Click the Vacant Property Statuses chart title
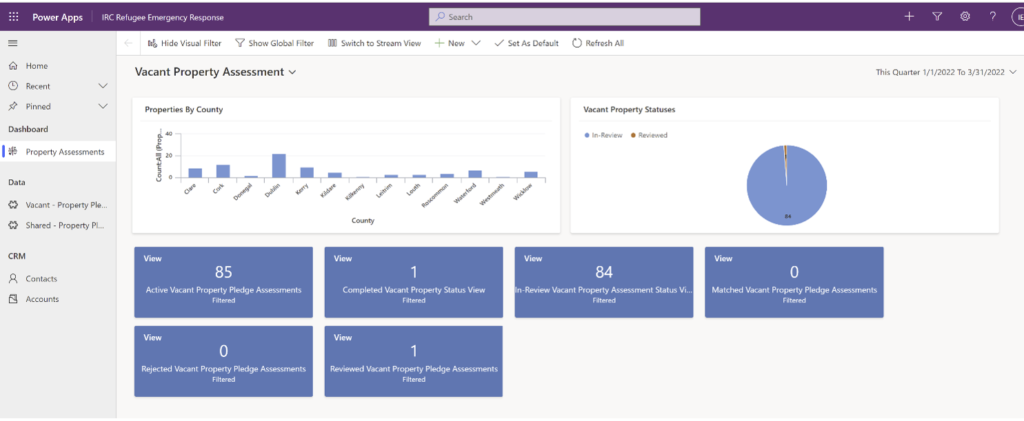Image resolution: width=1024 pixels, height=421 pixels. [629, 110]
